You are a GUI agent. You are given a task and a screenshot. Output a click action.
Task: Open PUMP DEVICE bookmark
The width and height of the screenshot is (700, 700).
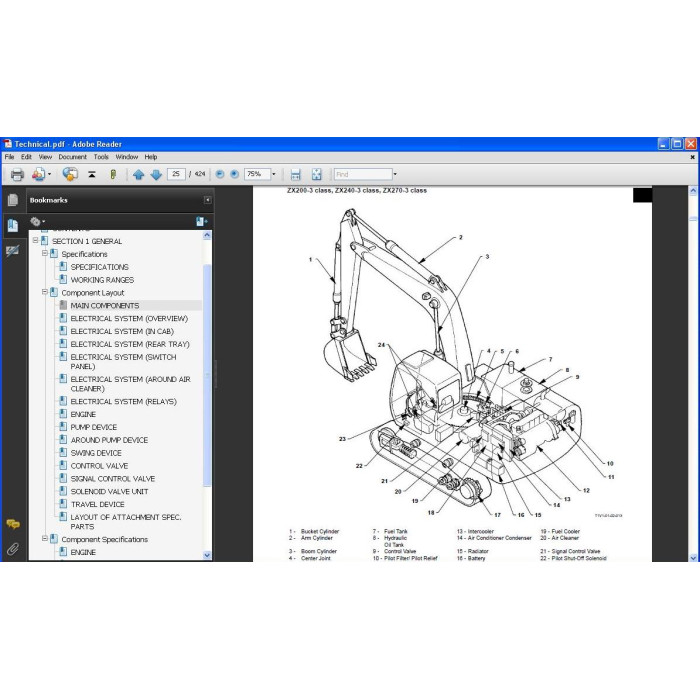coord(94,427)
